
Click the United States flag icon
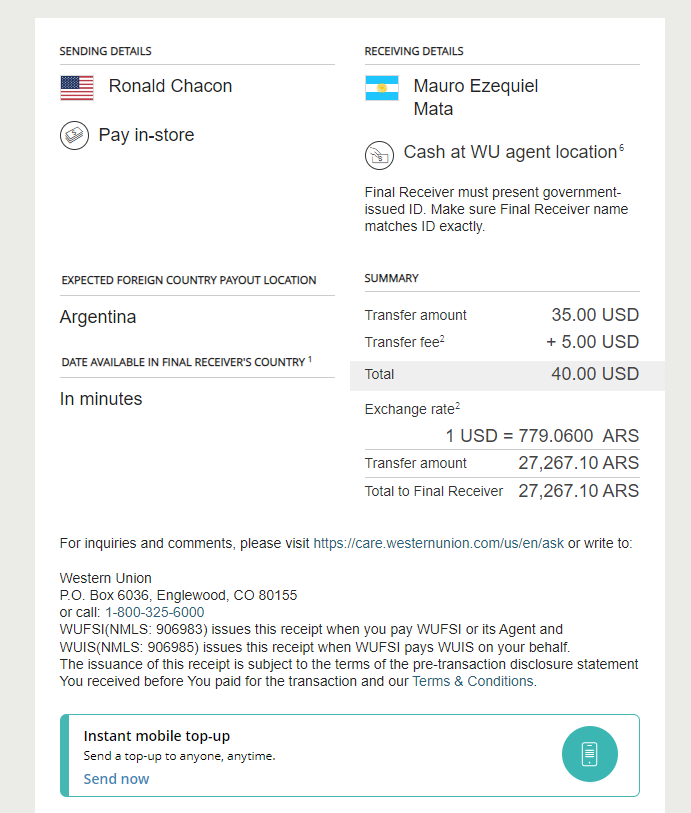click(x=77, y=88)
